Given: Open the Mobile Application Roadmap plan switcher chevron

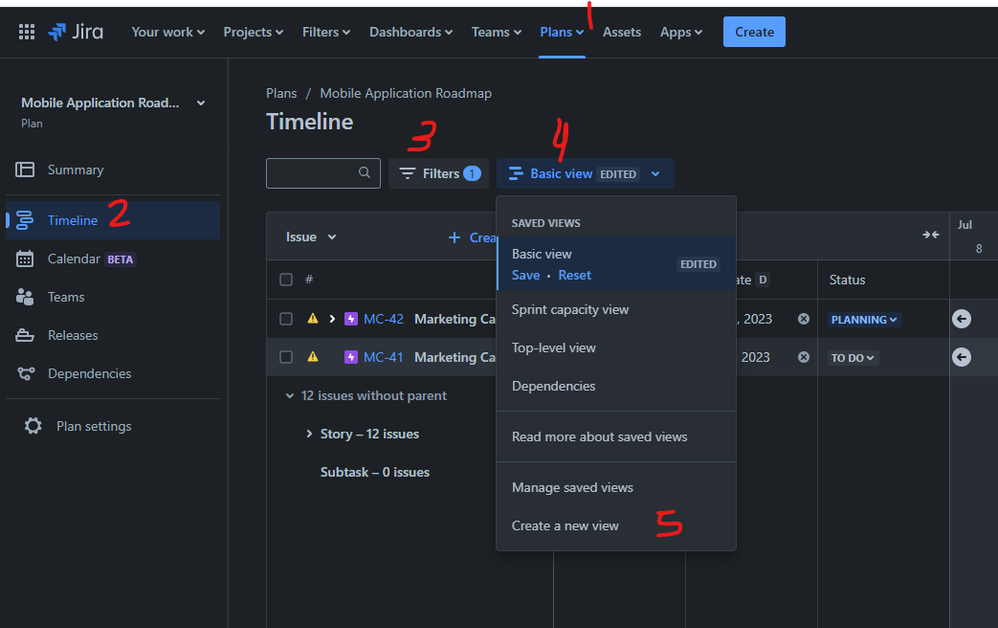Looking at the screenshot, I should 200,103.
